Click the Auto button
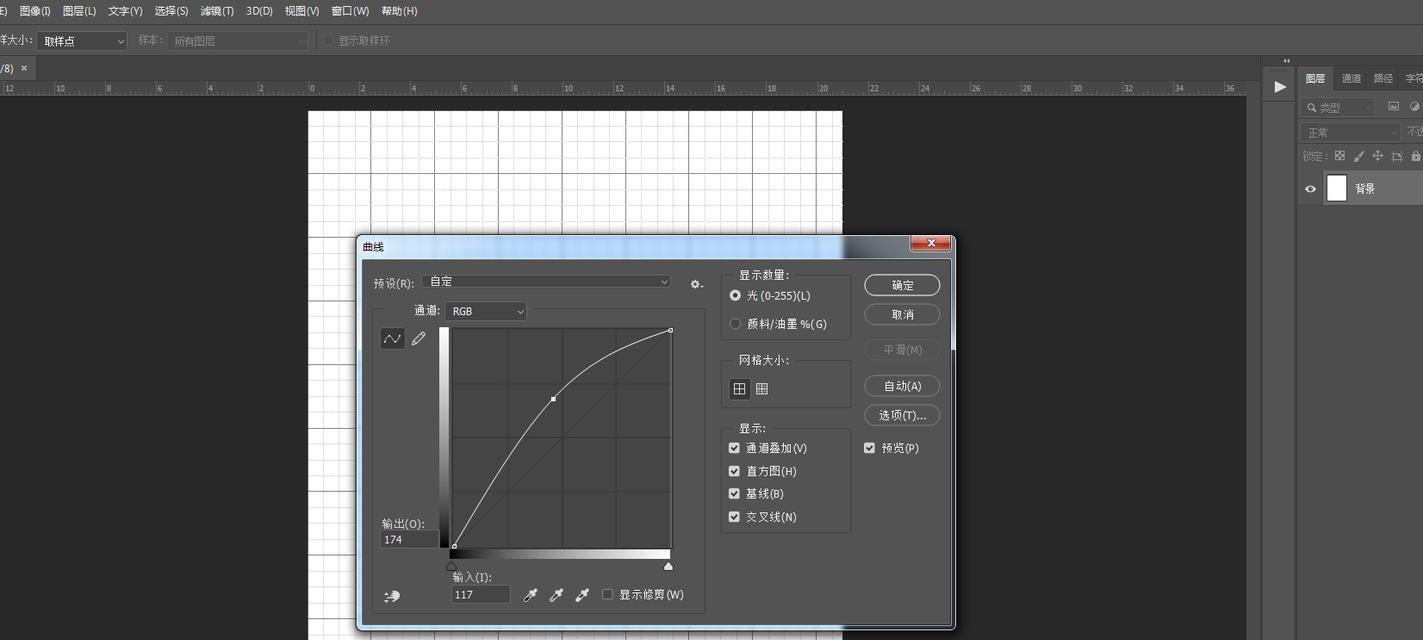The image size is (1423, 640). pyautogui.click(x=902, y=386)
